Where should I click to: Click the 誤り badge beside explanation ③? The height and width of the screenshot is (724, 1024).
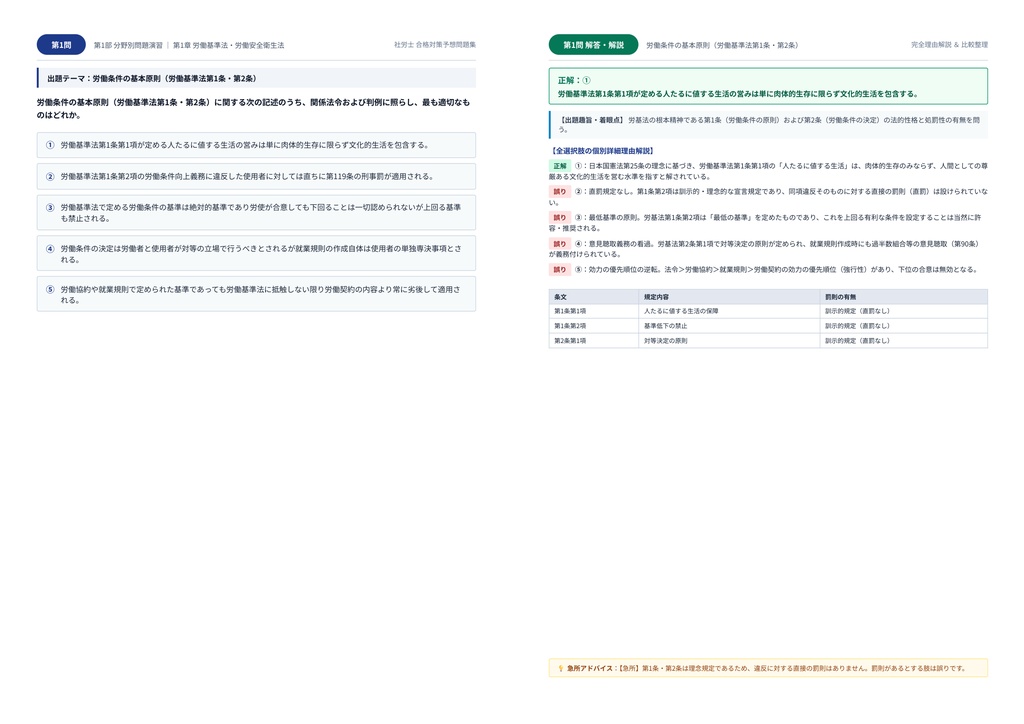[560, 217]
